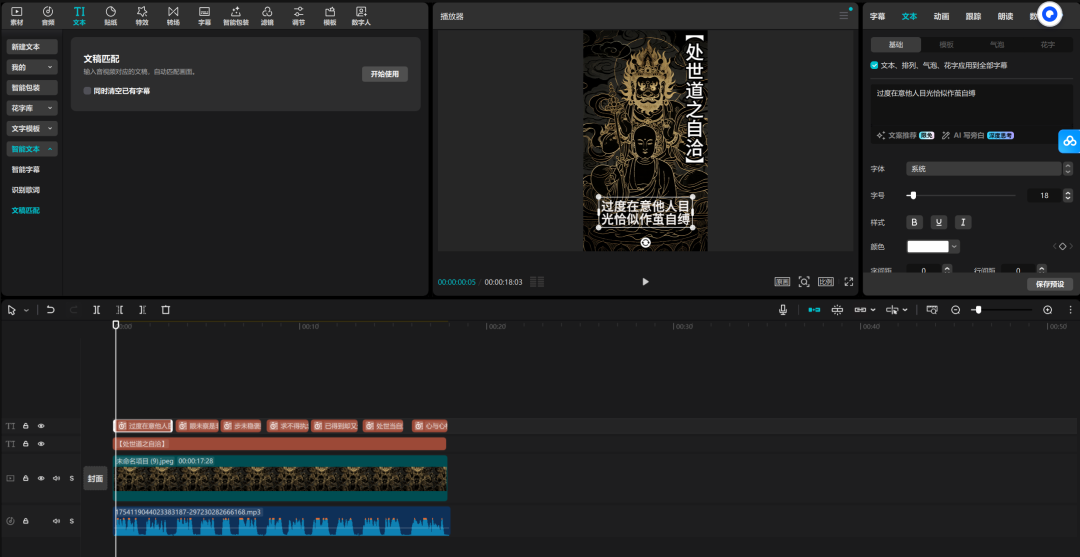Image resolution: width=1080 pixels, height=557 pixels.
Task: Click the 开始使用 start button
Action: (x=385, y=74)
